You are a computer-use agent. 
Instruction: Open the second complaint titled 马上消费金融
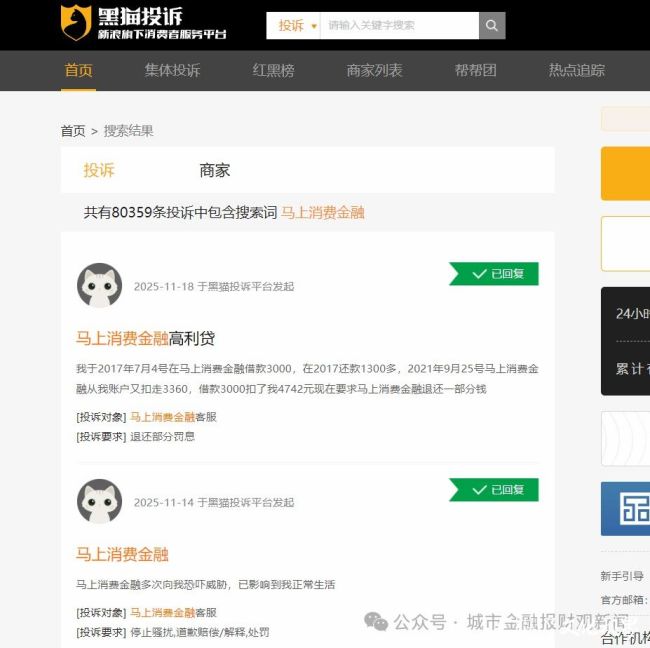pyautogui.click(x=122, y=554)
